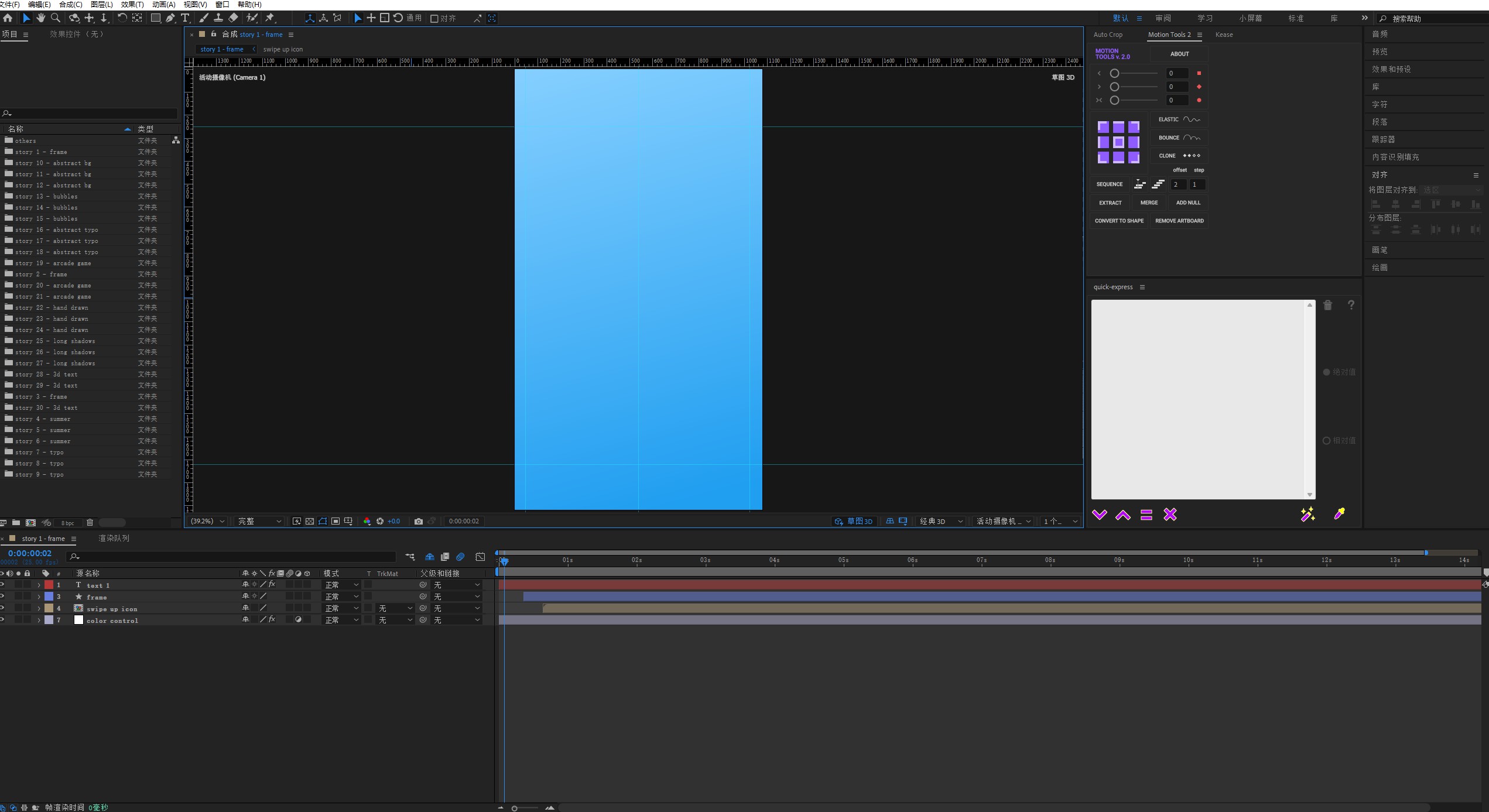Create new folder in Project panel
Viewport: 1489px width, 812px height.
tap(16, 523)
